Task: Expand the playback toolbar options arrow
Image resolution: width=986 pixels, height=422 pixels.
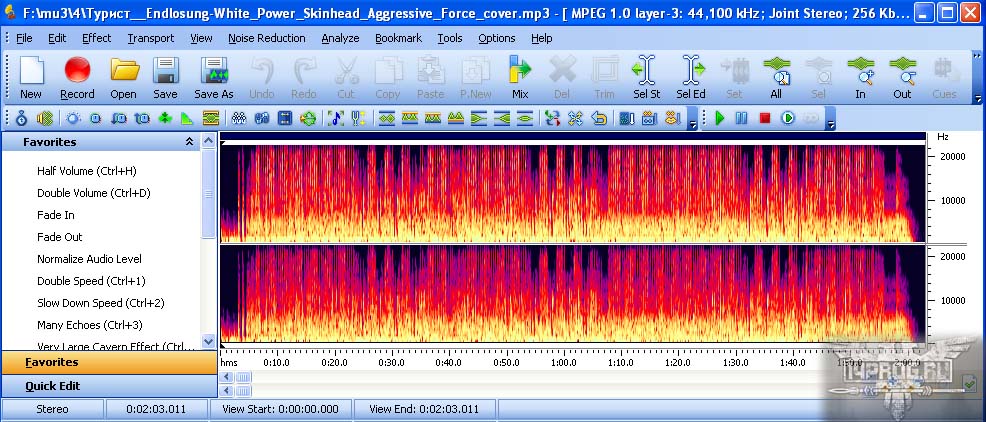Action: [x=831, y=125]
